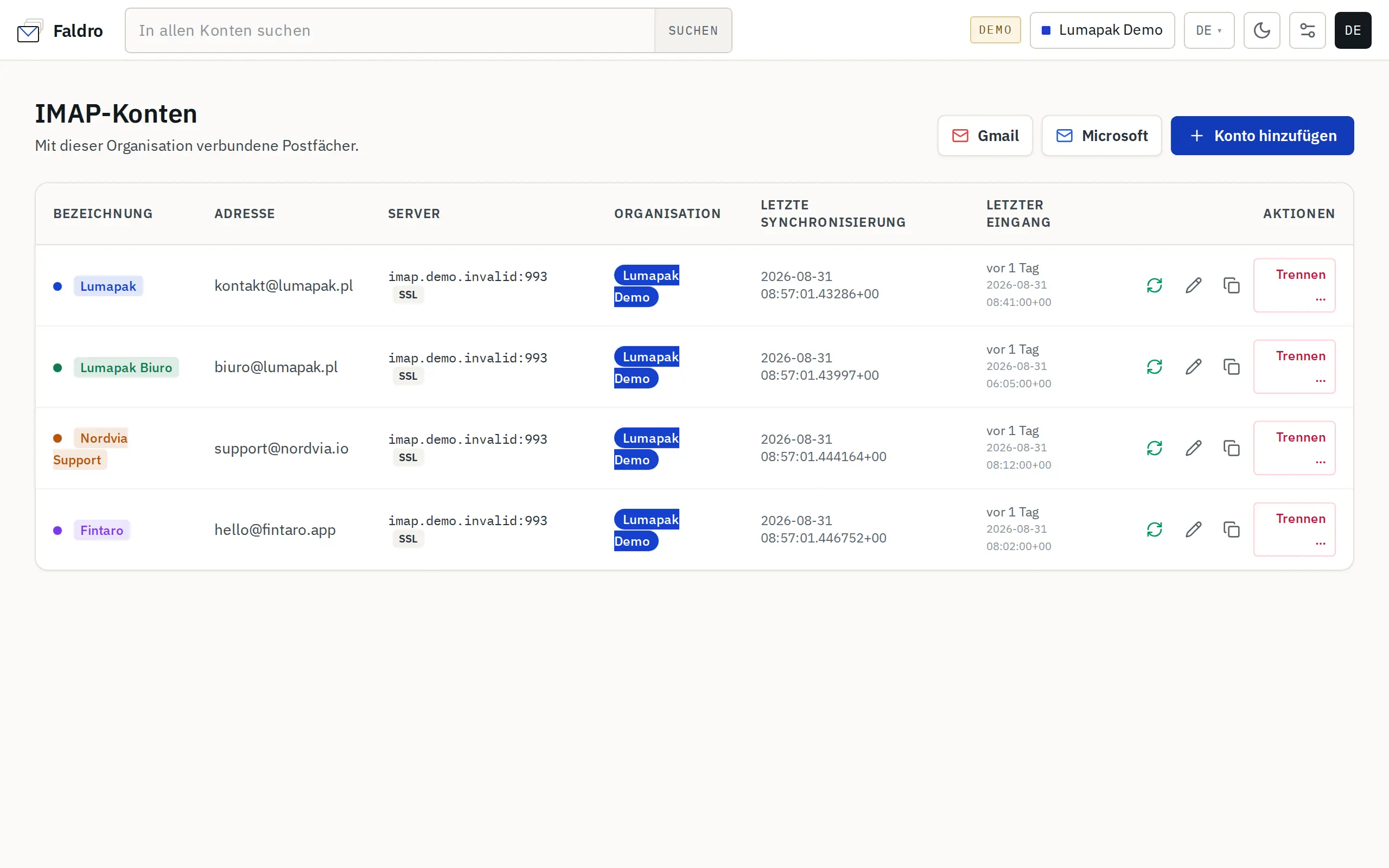Click the BEZEICHNUNG column header

pyautogui.click(x=103, y=214)
